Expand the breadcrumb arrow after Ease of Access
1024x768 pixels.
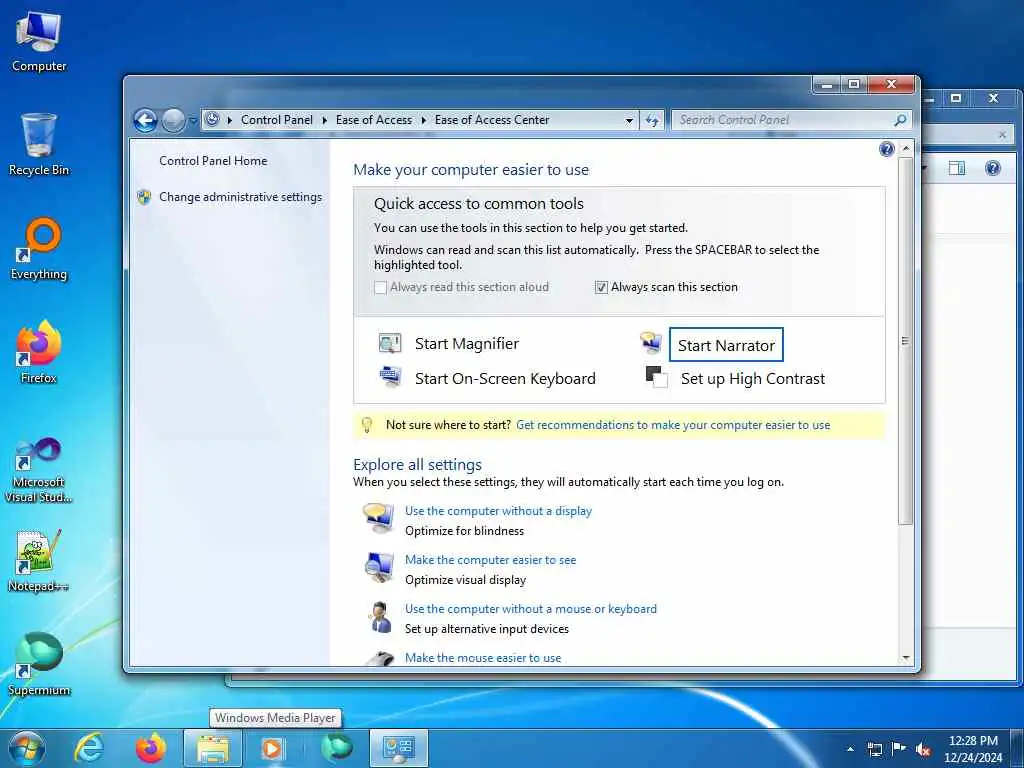pos(423,120)
